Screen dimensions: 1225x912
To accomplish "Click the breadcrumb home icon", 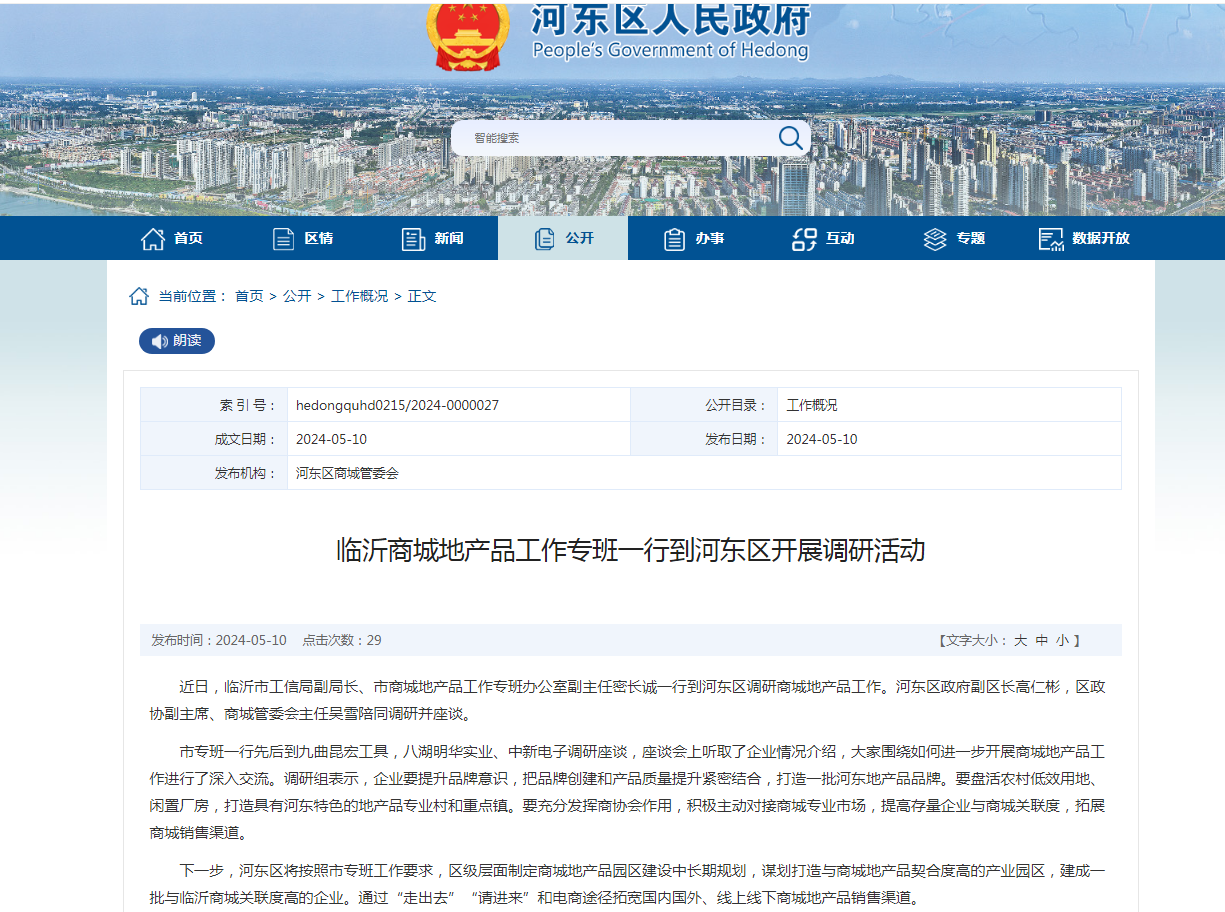I will pos(139,296).
